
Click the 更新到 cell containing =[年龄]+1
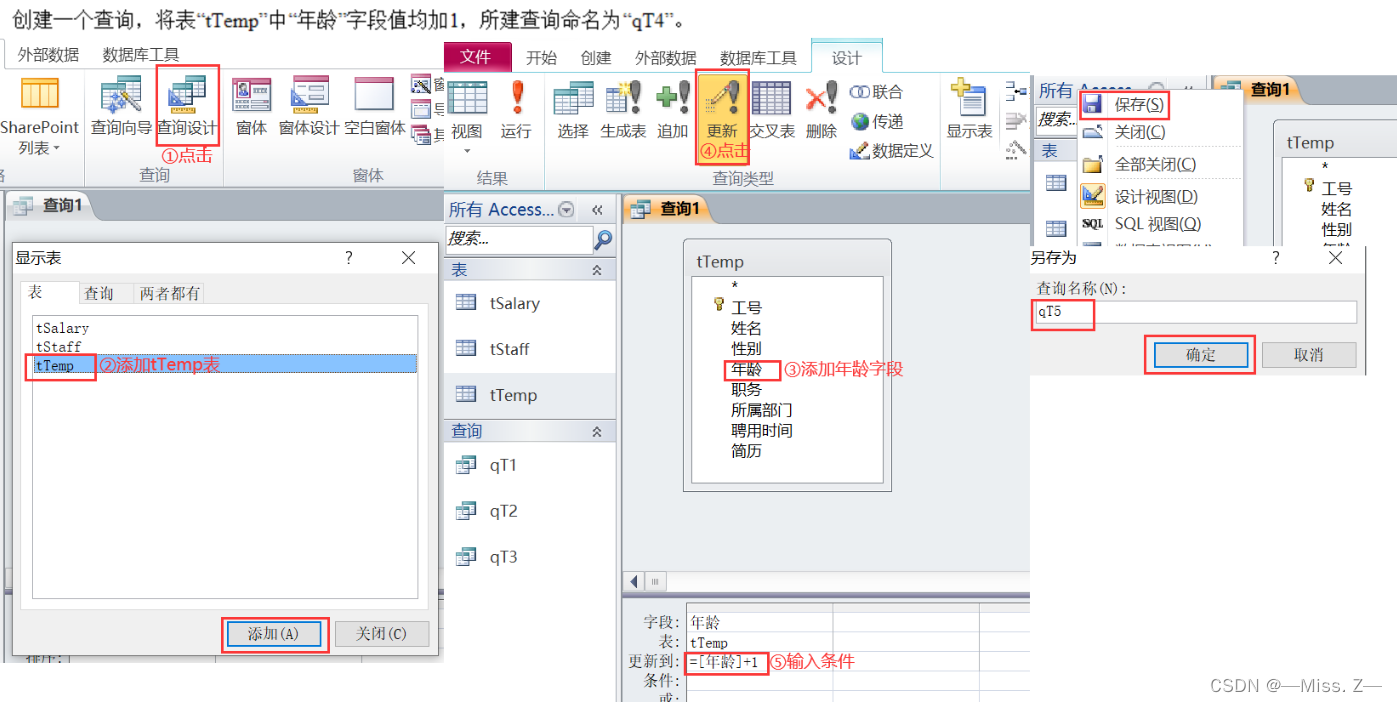click(760, 663)
